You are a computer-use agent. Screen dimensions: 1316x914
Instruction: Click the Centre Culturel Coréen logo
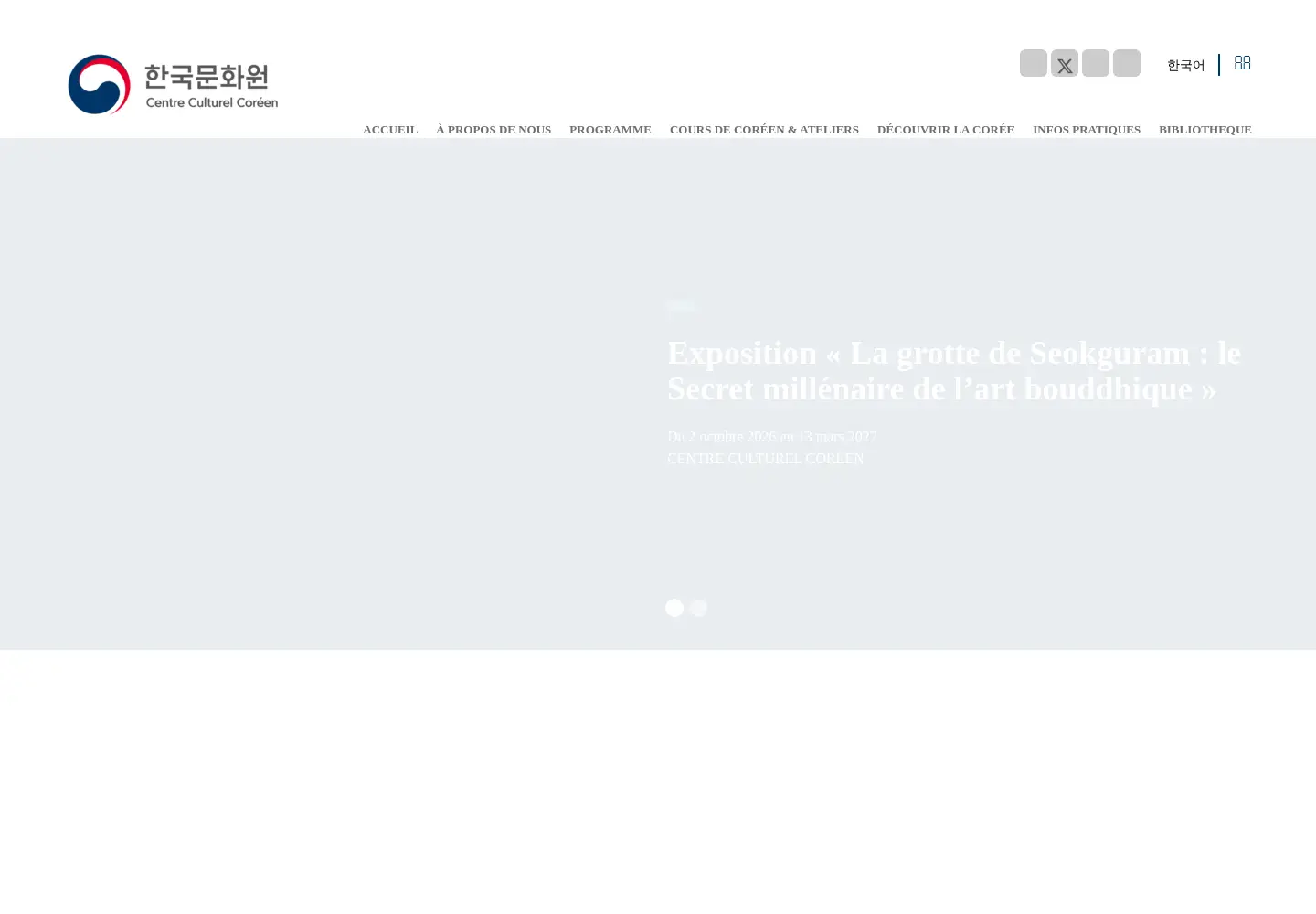[x=173, y=84]
